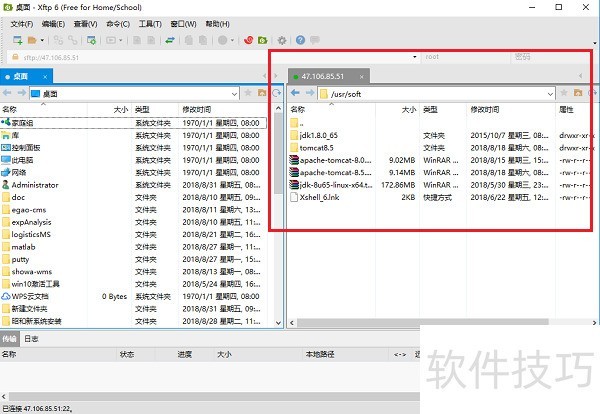Screen dimensions: 600x414
Task: Open the 编辑(E) menu
Action: point(53,24)
